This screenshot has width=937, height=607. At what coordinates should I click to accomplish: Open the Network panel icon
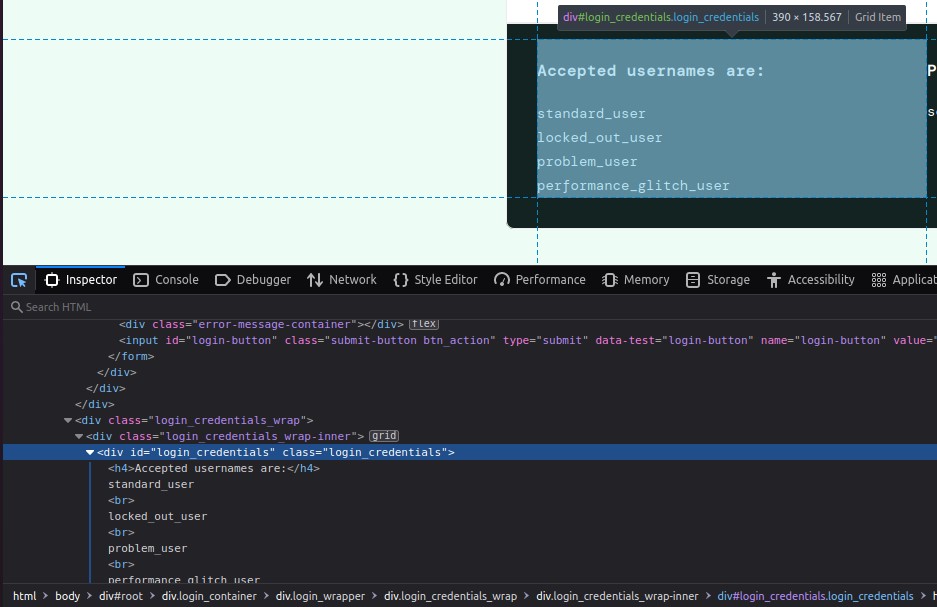coord(315,280)
